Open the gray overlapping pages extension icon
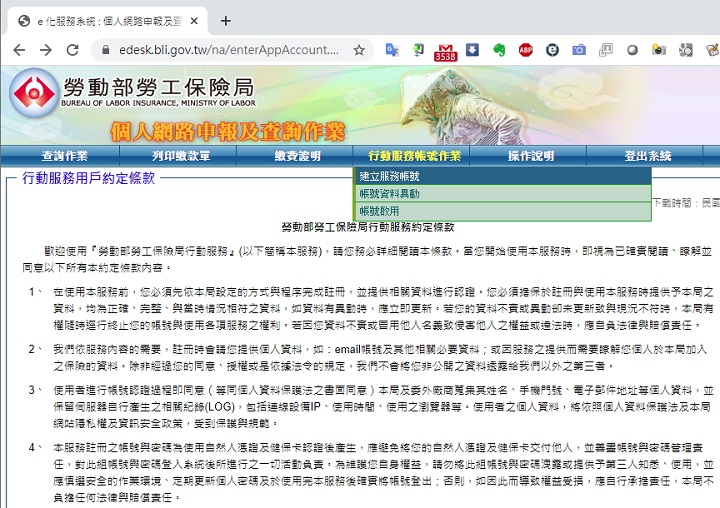The image size is (720, 508). 606,50
